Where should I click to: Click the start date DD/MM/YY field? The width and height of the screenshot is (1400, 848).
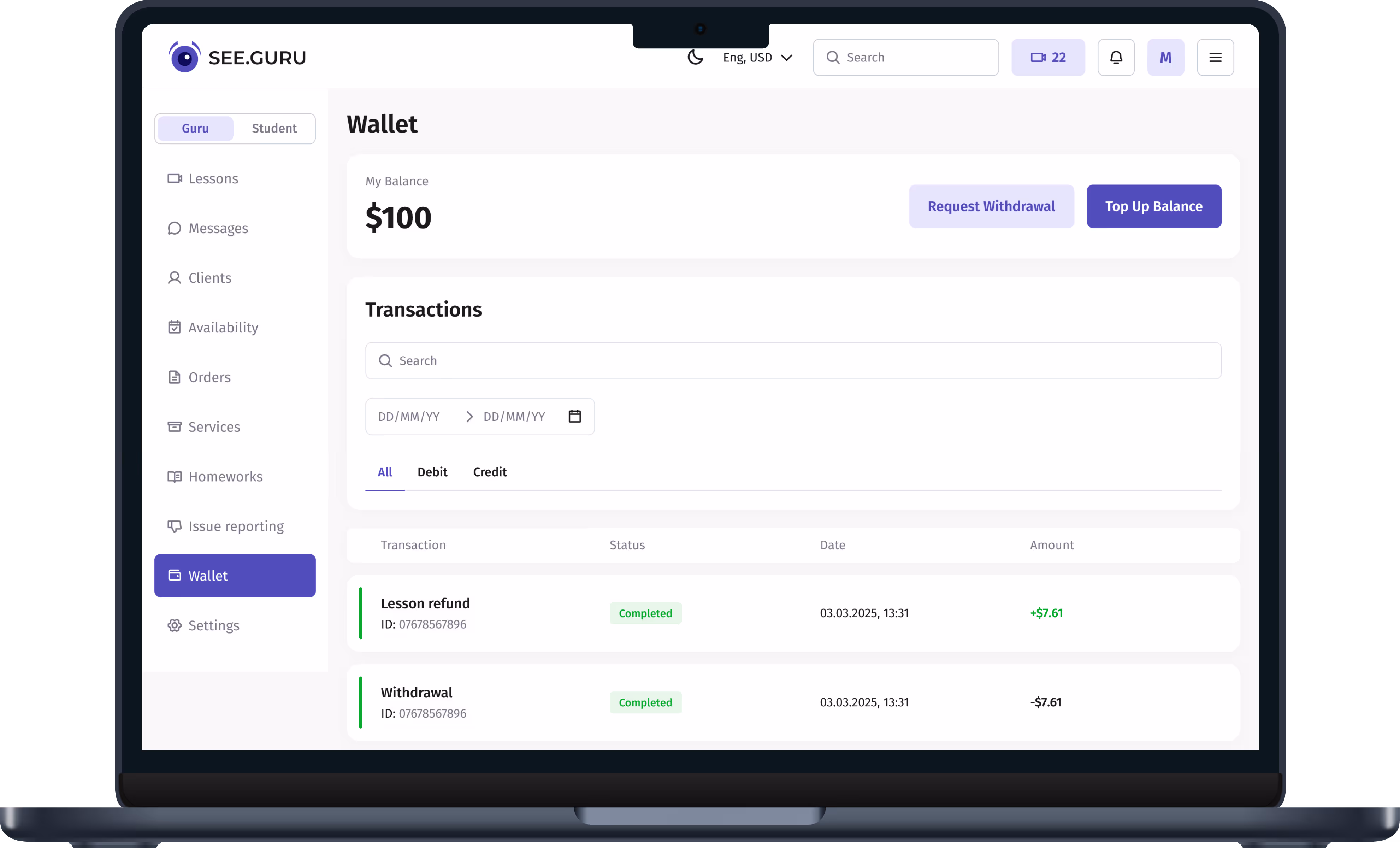pyautogui.click(x=409, y=417)
